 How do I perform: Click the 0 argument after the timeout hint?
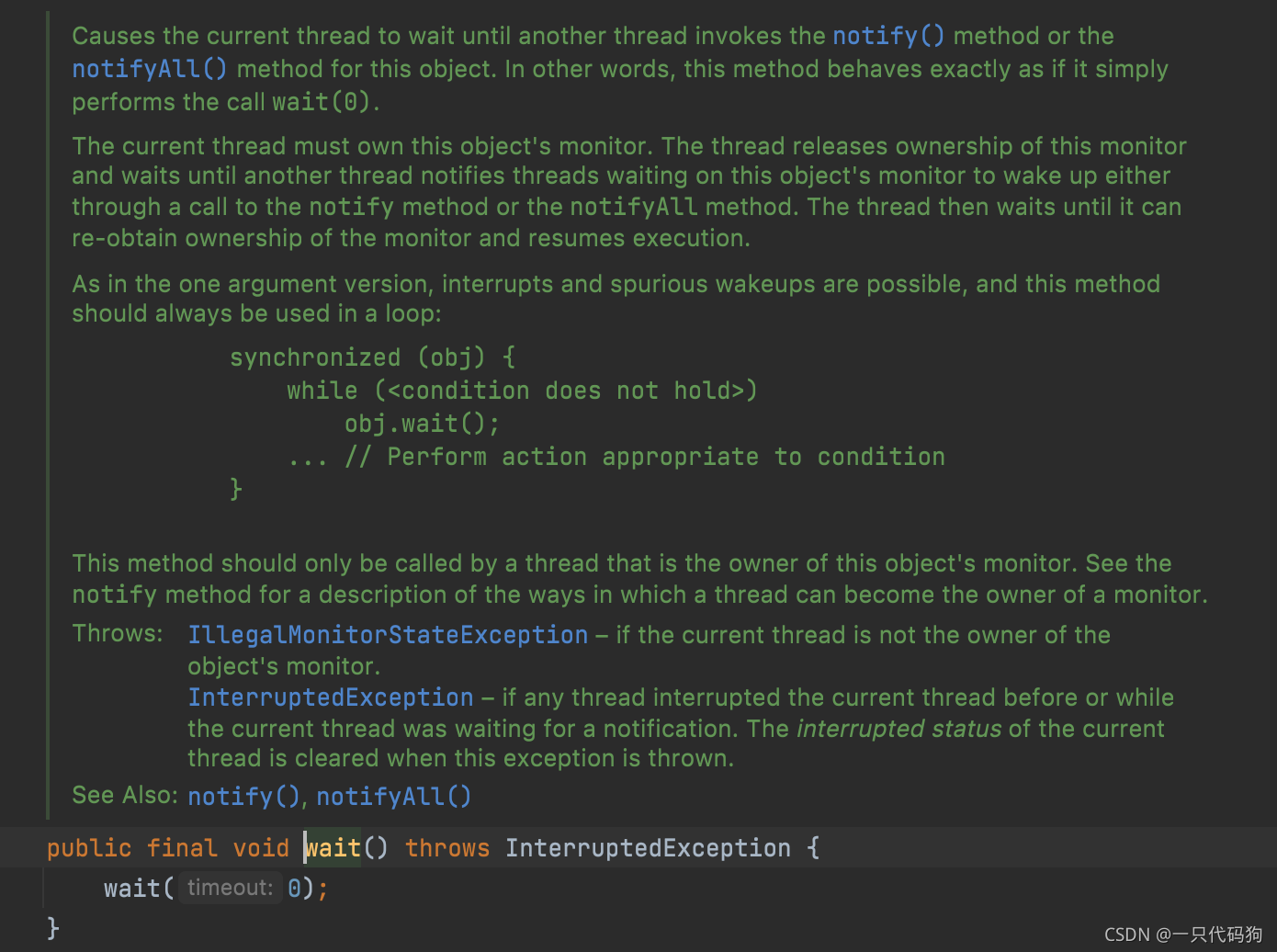(294, 888)
